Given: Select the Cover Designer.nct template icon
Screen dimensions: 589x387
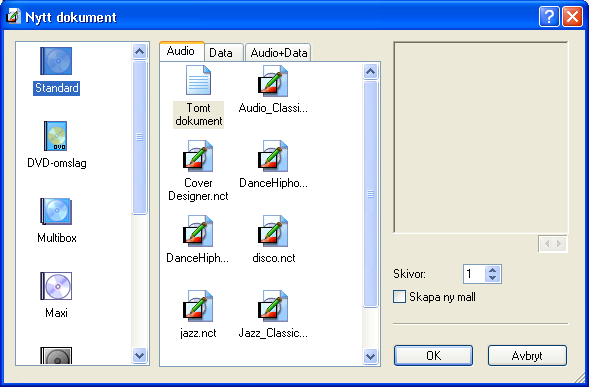Looking at the screenshot, I should (x=198, y=156).
